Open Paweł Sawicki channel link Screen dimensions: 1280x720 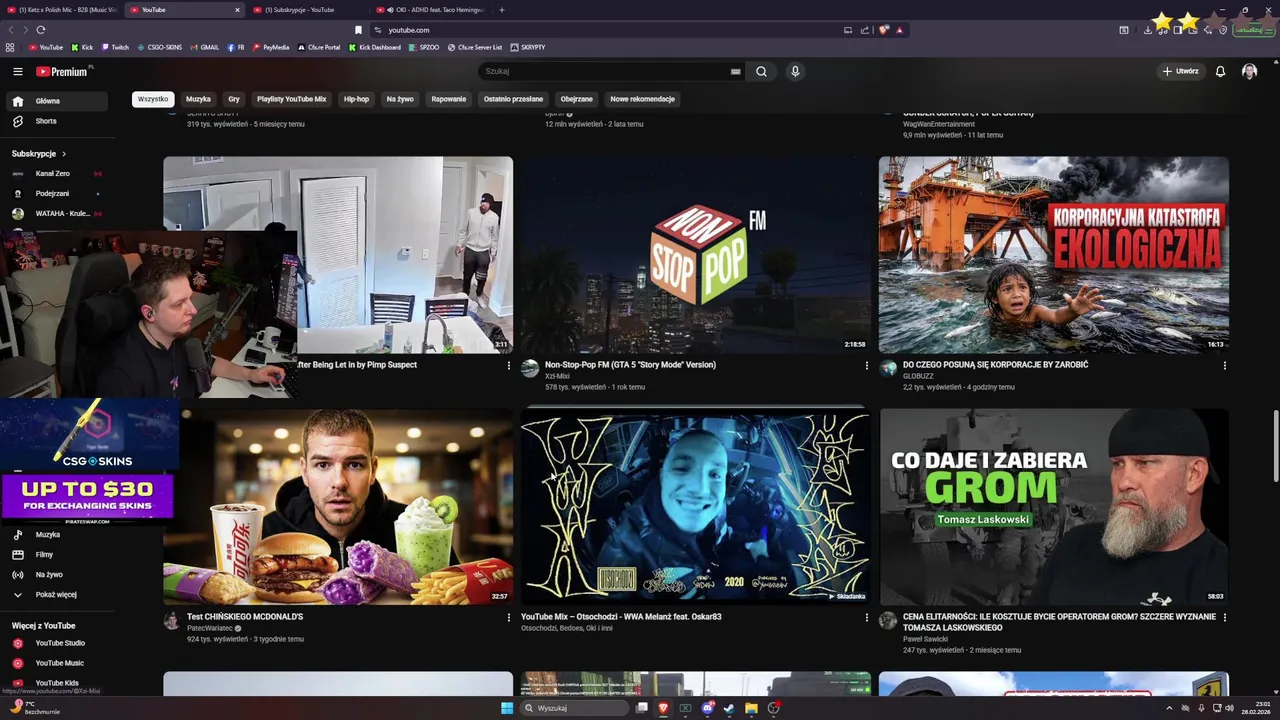click(925, 639)
